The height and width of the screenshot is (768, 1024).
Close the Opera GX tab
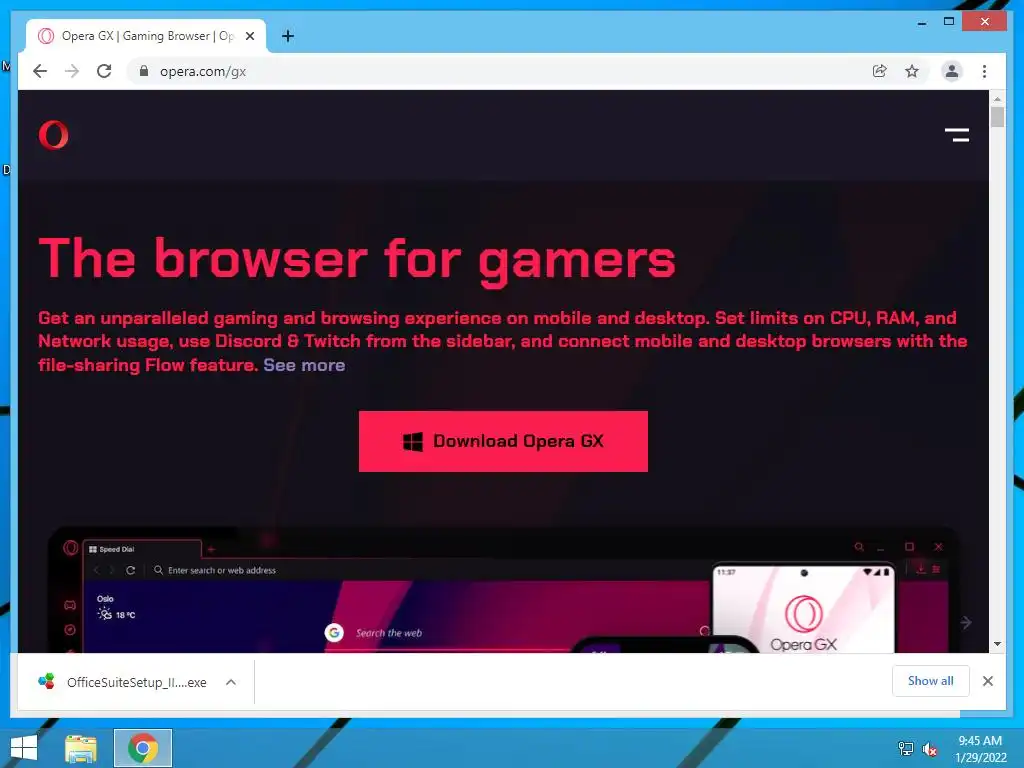point(249,36)
